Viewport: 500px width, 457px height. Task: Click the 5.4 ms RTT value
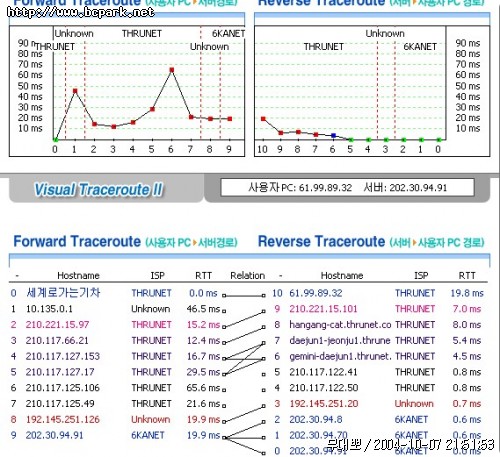tap(467, 341)
